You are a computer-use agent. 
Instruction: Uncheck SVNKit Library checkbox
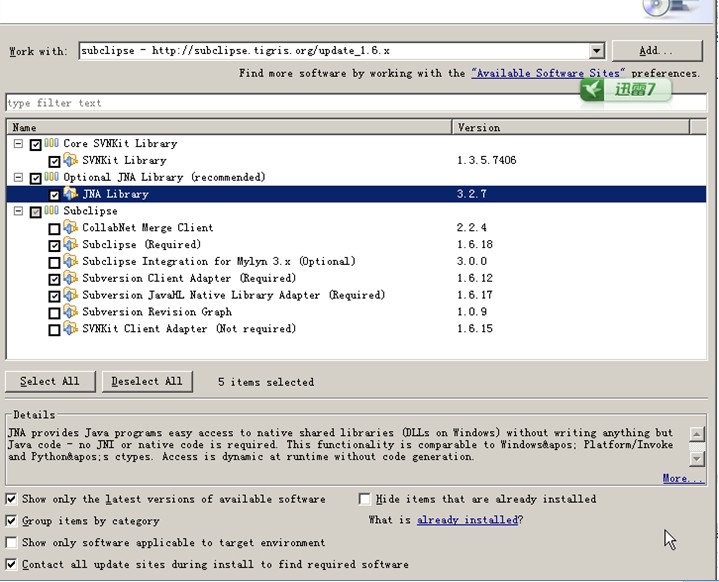point(54,161)
